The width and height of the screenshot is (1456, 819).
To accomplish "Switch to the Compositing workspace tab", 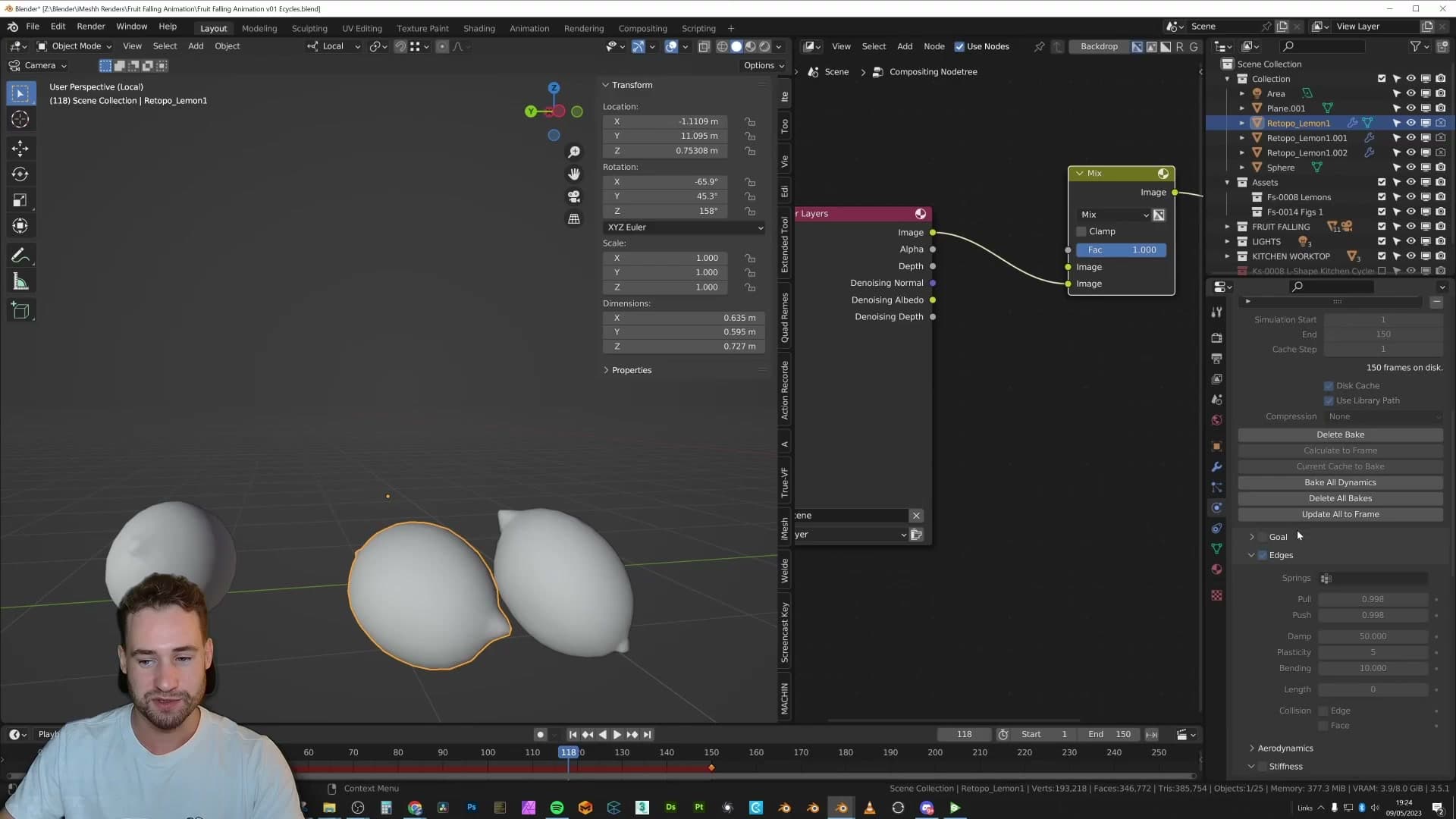I will click(x=642, y=28).
